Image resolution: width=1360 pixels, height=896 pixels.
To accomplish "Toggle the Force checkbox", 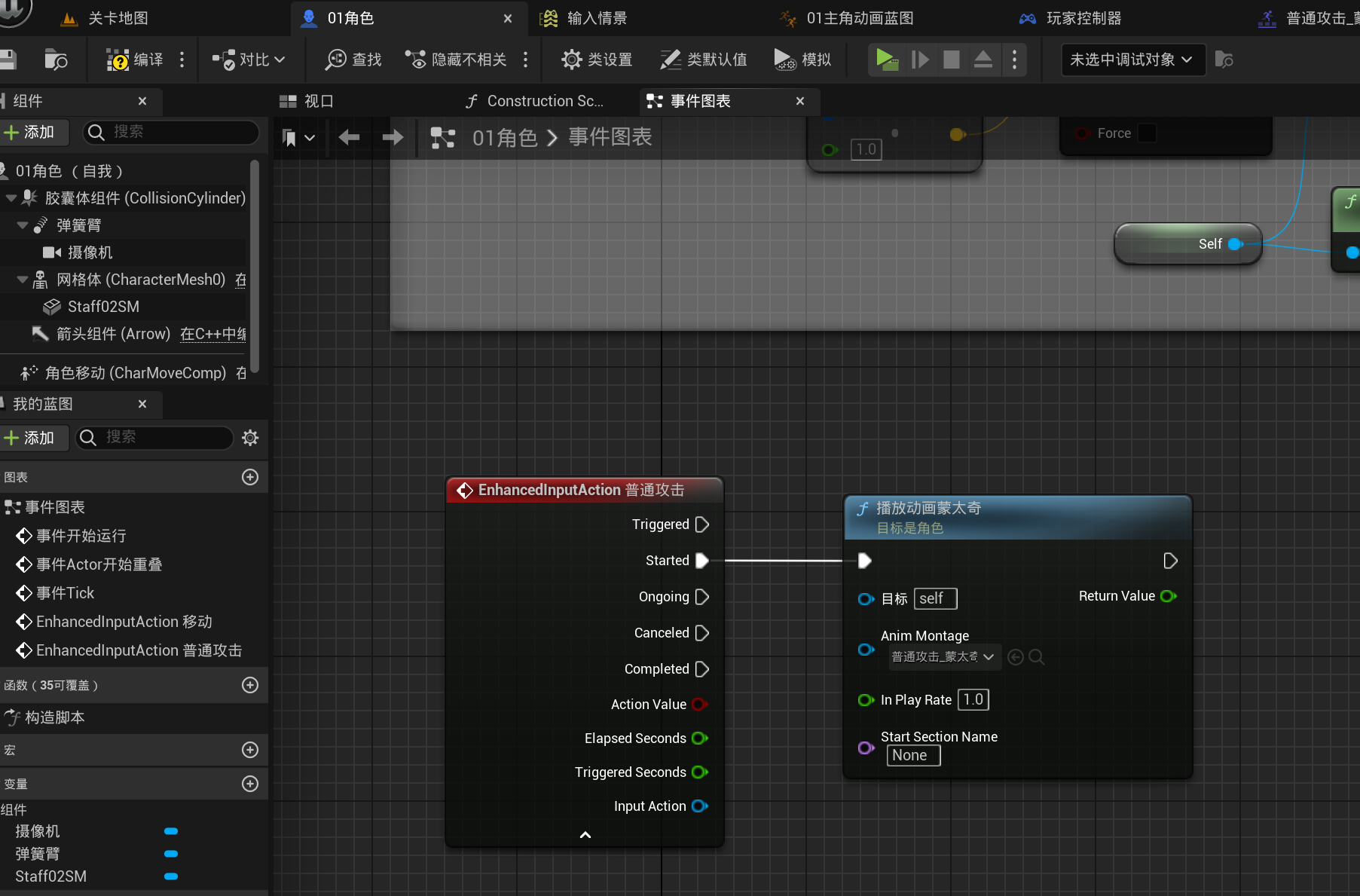I will (x=1146, y=133).
